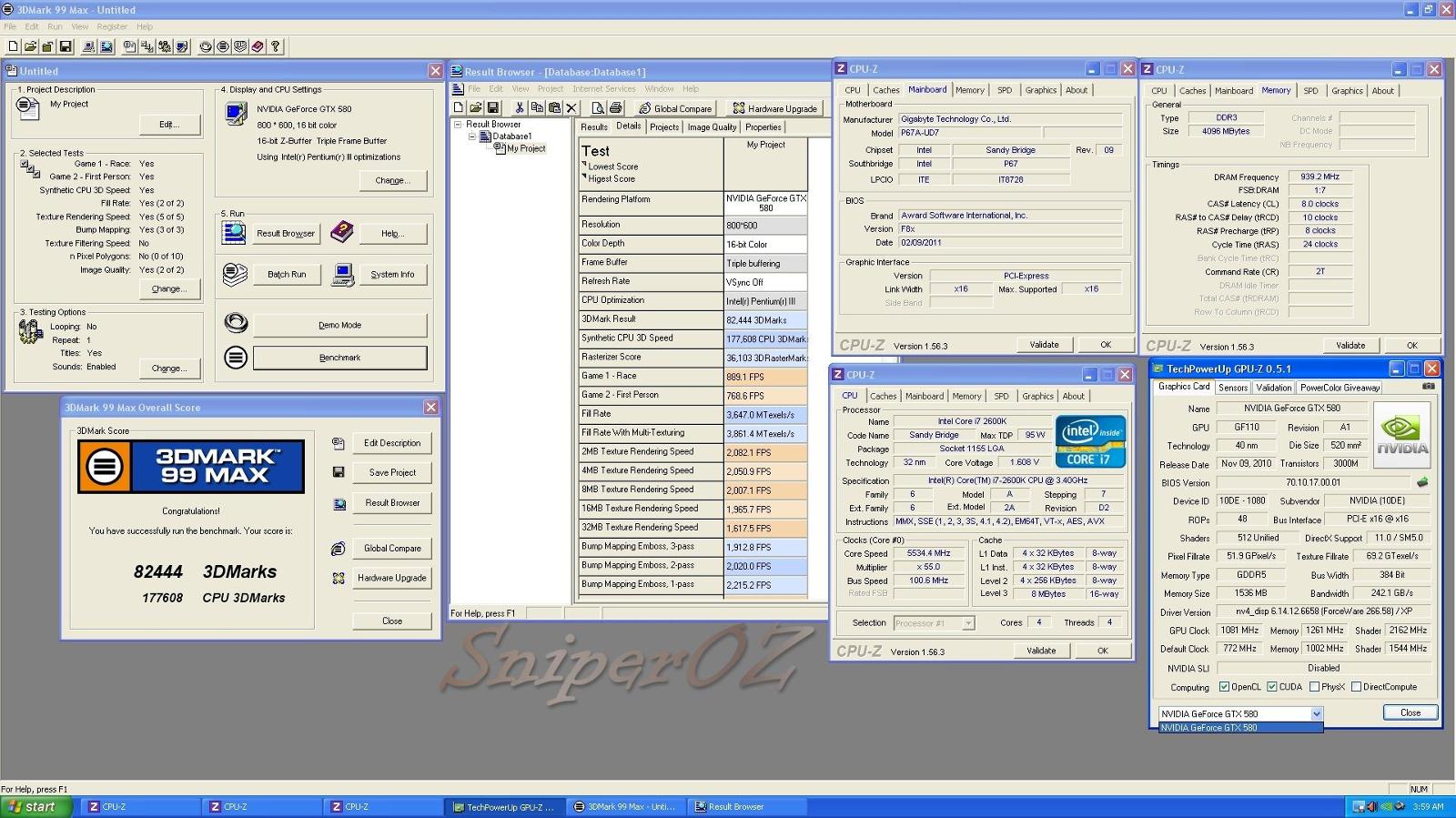Click Global Compare in Result Browser toolbar
The height and width of the screenshot is (818, 1456).
[x=675, y=108]
